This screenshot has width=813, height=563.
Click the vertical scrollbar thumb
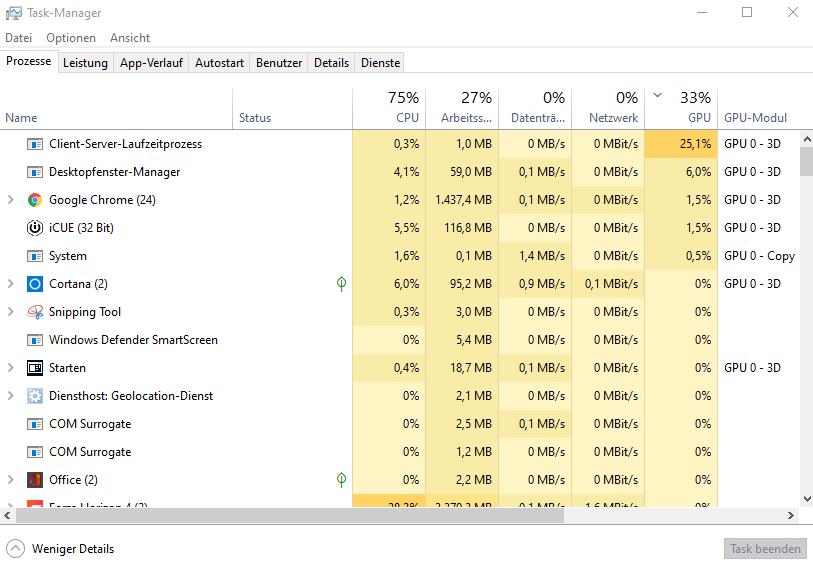point(807,161)
